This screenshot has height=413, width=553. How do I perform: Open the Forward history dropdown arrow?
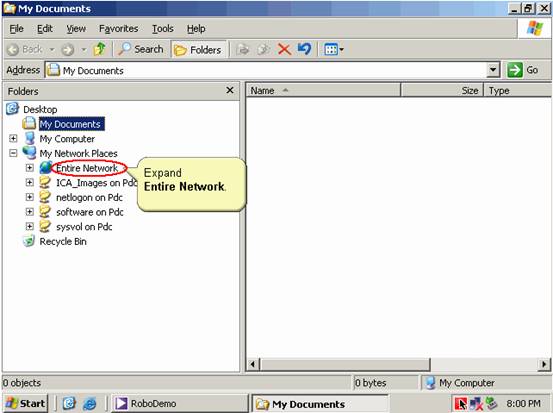[84, 50]
